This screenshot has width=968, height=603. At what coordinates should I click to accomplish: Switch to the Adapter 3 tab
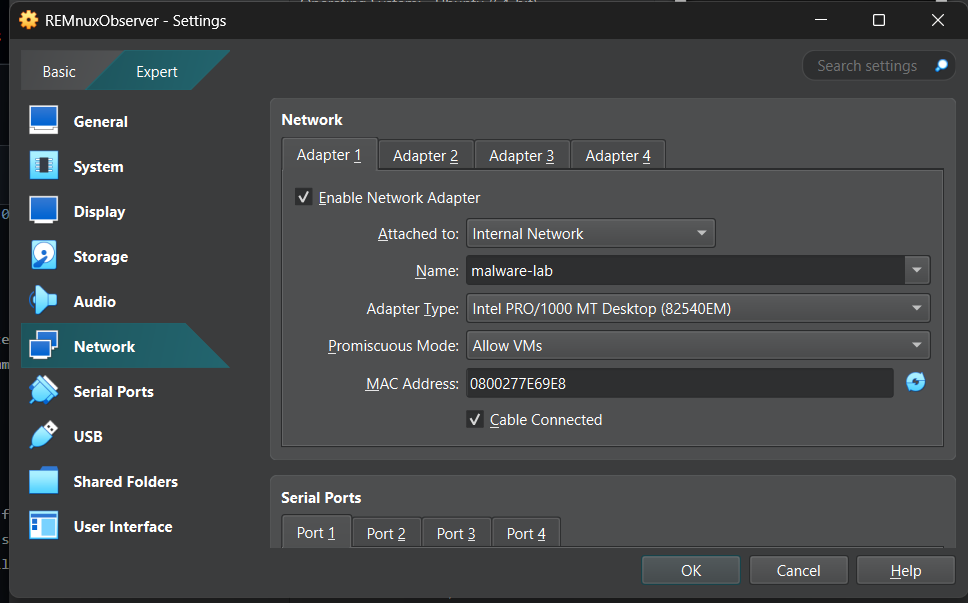(521, 155)
